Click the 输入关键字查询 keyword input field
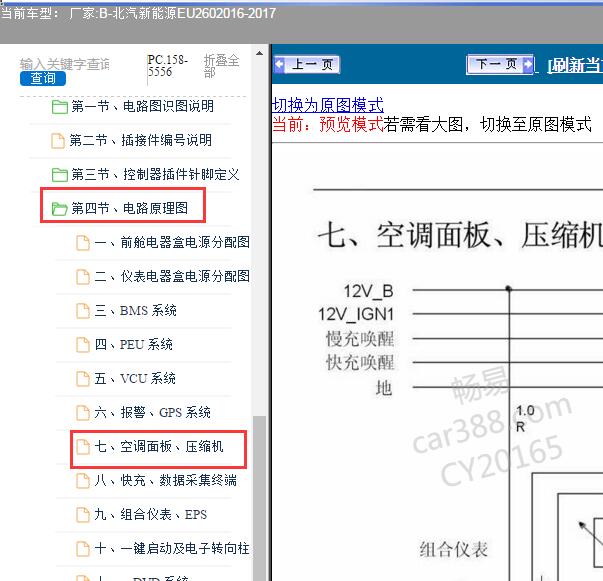 coord(65,64)
